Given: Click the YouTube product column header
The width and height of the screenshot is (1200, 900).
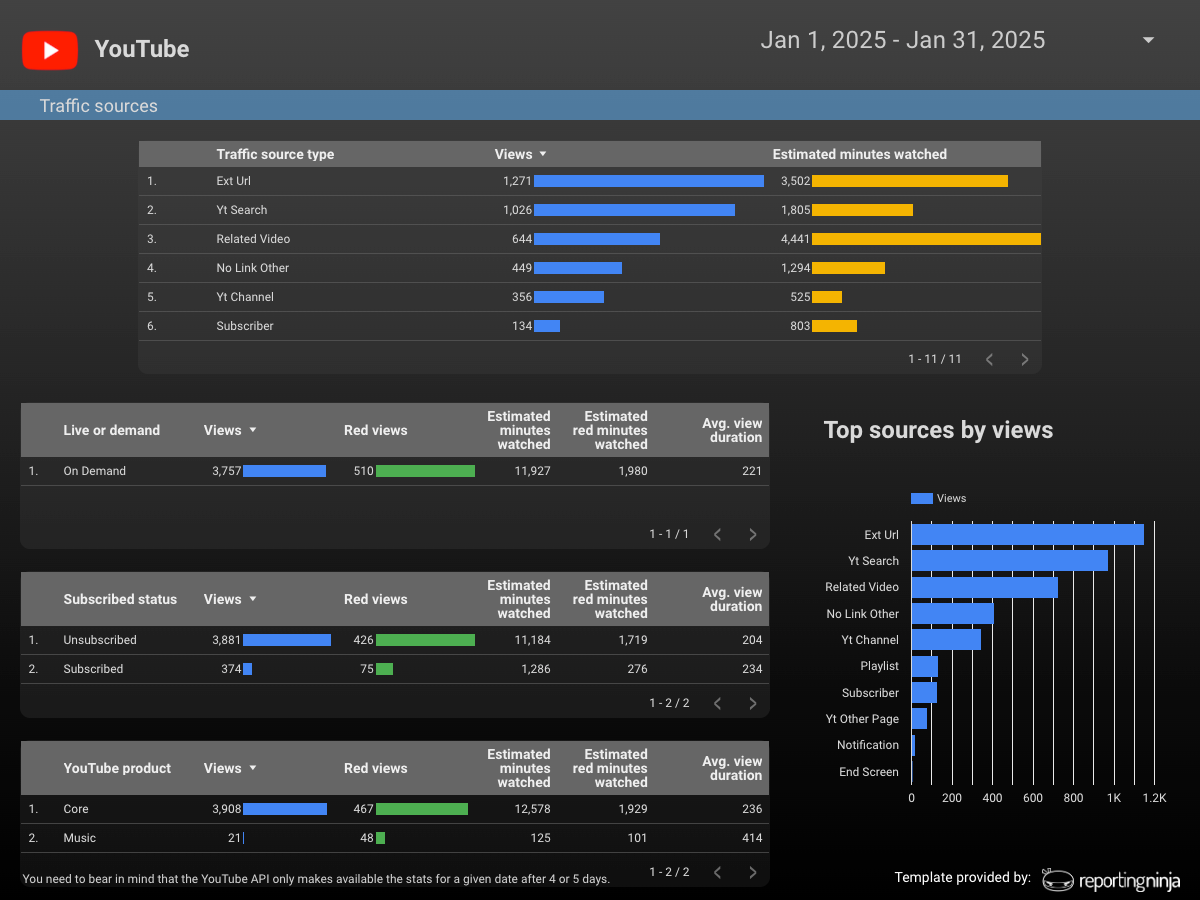Looking at the screenshot, I should pos(117,768).
